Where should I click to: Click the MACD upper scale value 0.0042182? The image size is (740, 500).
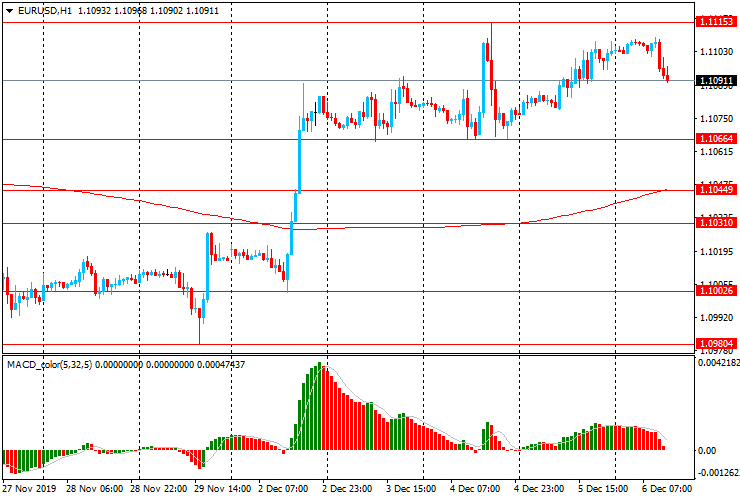(x=718, y=363)
